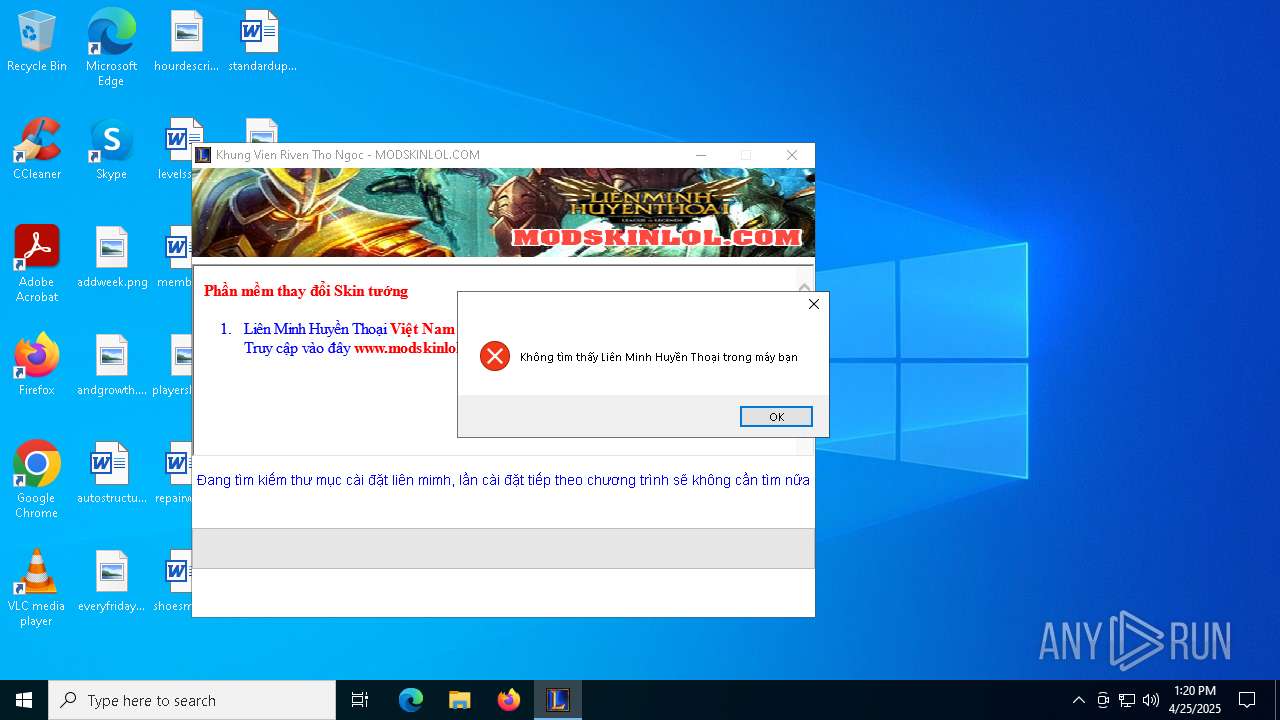
Task: Select hourdescri... image file on desktop
Action: (186, 42)
